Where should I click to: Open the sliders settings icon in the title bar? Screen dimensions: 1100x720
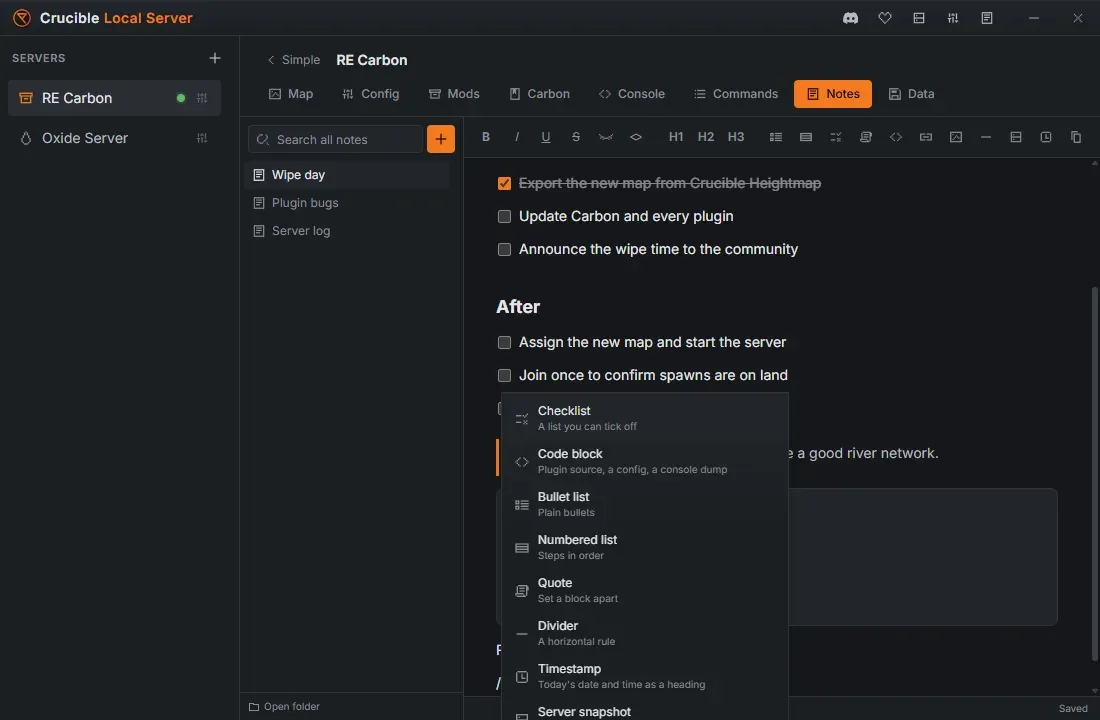click(953, 18)
